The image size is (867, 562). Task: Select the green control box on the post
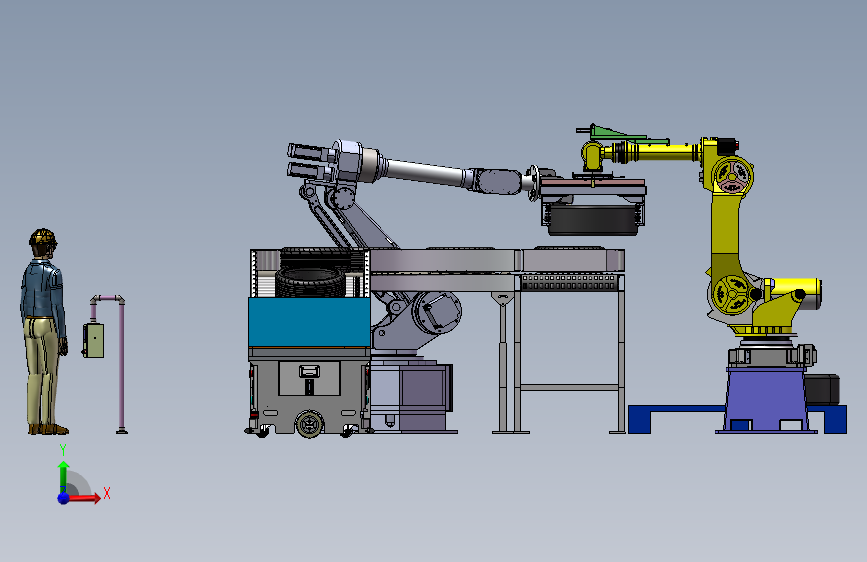tap(93, 341)
